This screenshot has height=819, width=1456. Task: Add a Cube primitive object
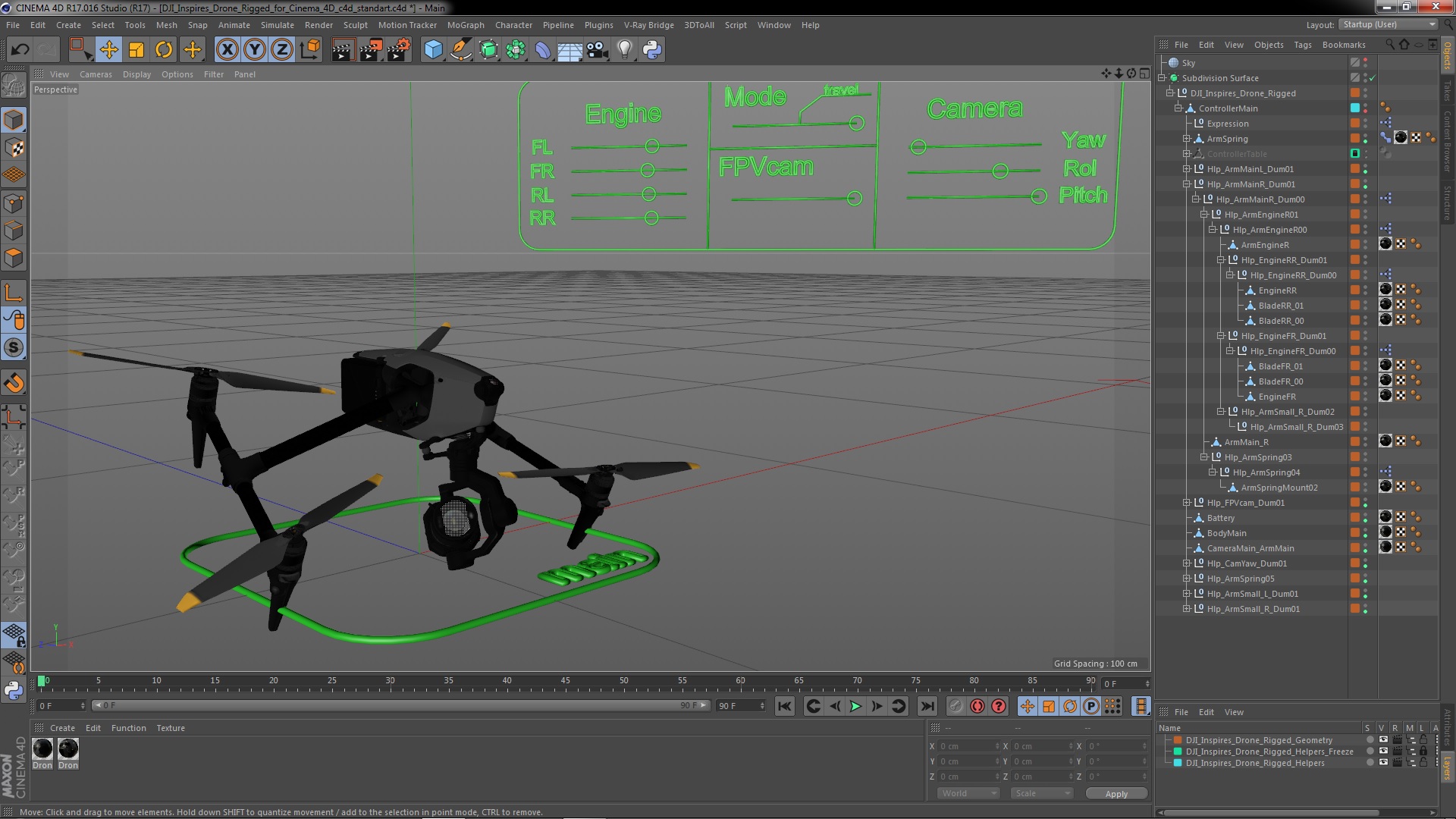tap(433, 50)
